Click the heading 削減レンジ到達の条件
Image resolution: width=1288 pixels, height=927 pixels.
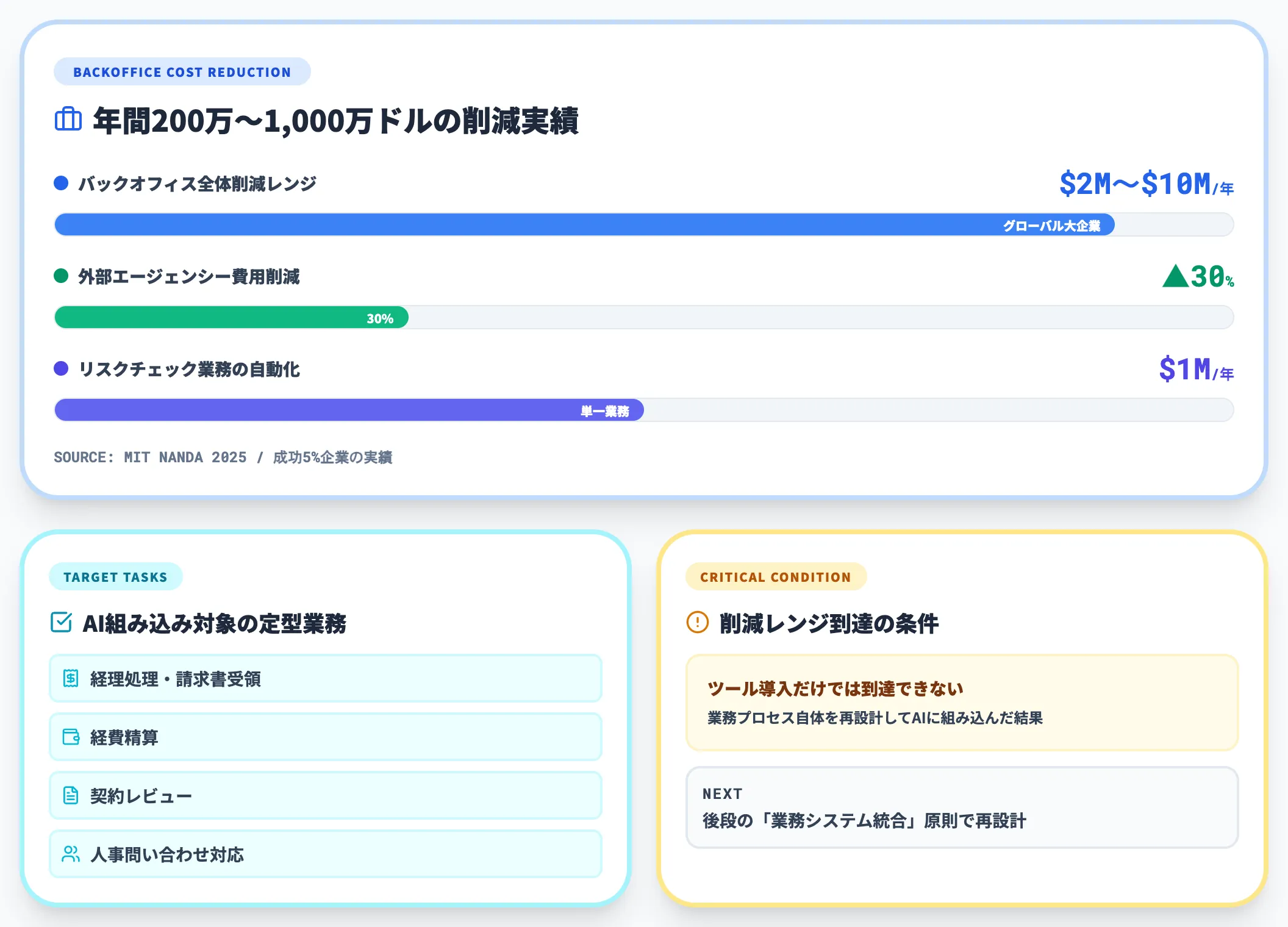(x=829, y=623)
